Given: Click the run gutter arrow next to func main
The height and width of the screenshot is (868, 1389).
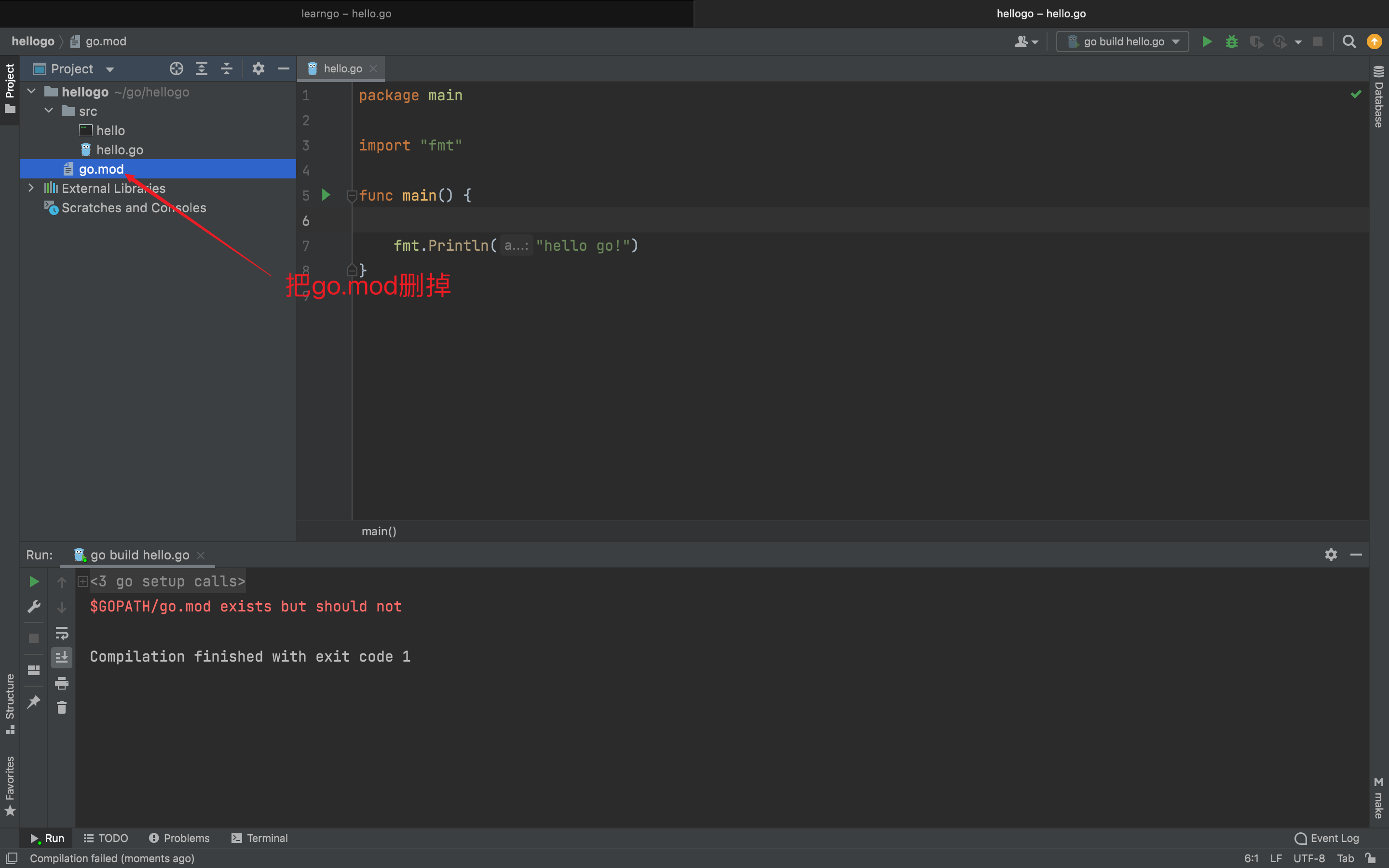Looking at the screenshot, I should click(326, 195).
